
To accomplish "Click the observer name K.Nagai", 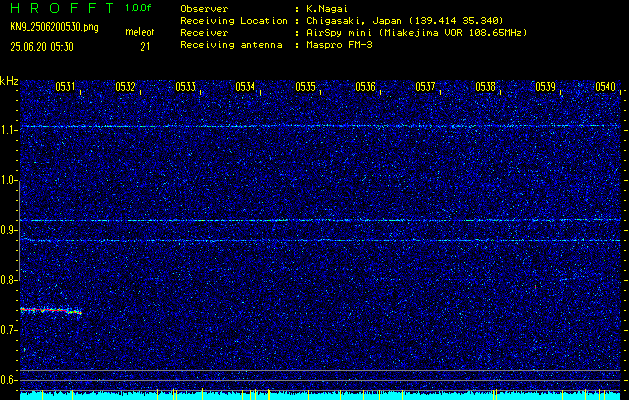I will point(327,9).
